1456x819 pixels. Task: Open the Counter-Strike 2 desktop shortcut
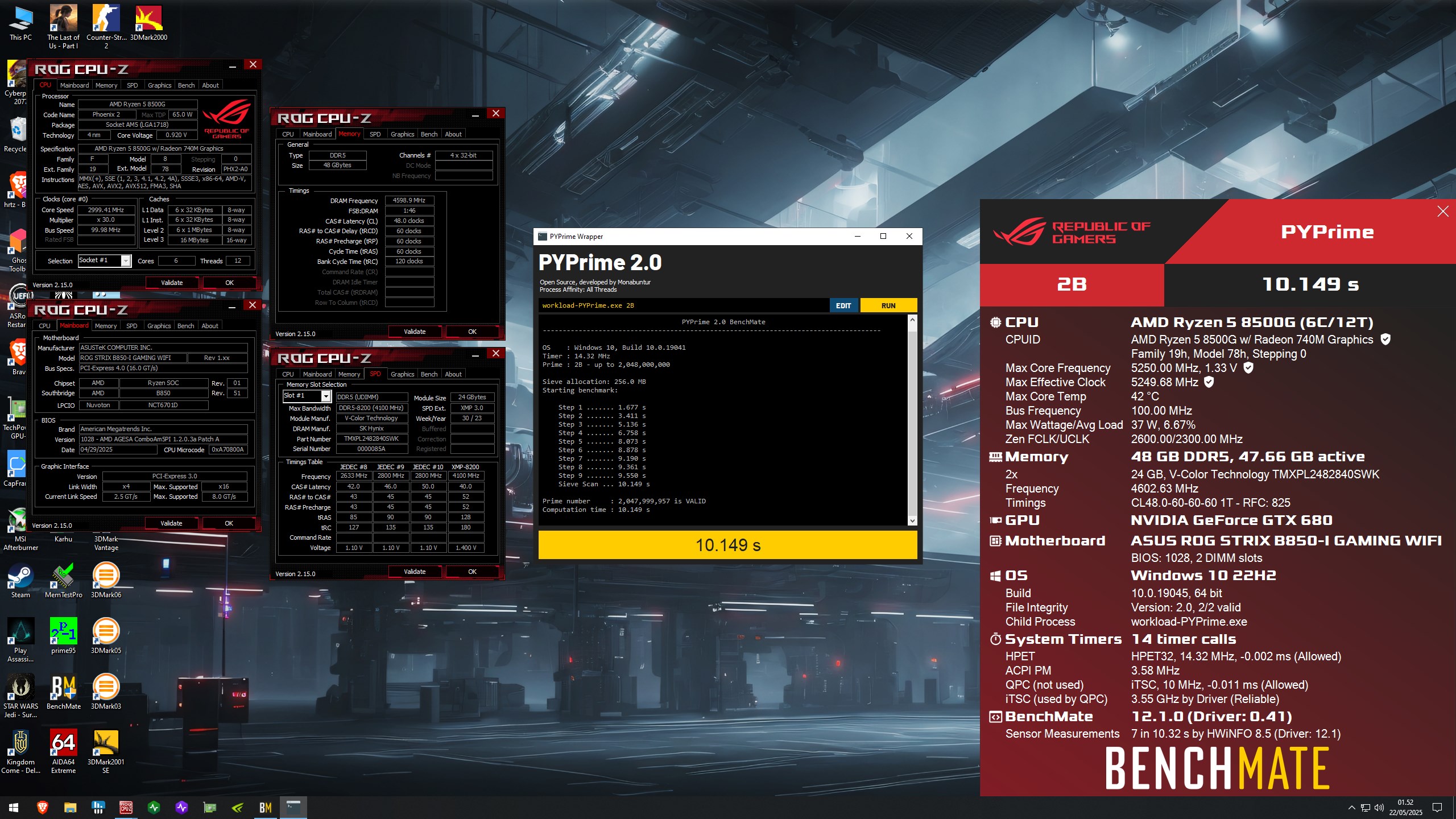coord(106,27)
